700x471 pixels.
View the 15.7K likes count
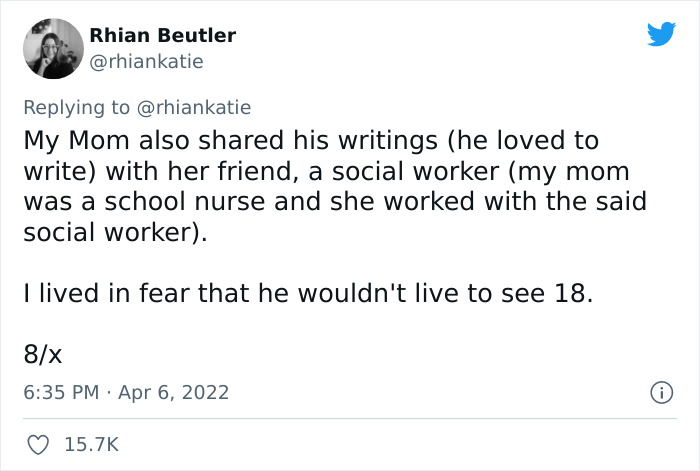91,444
